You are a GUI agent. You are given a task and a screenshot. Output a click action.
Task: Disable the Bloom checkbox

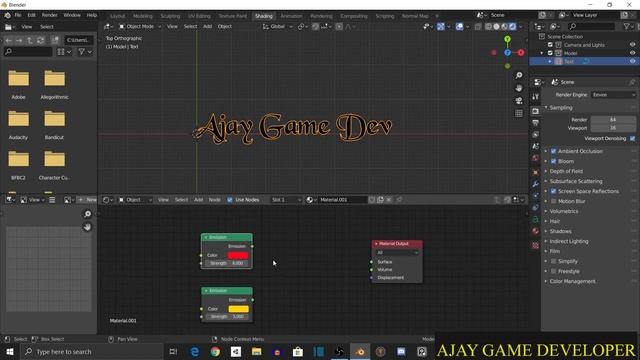point(553,161)
